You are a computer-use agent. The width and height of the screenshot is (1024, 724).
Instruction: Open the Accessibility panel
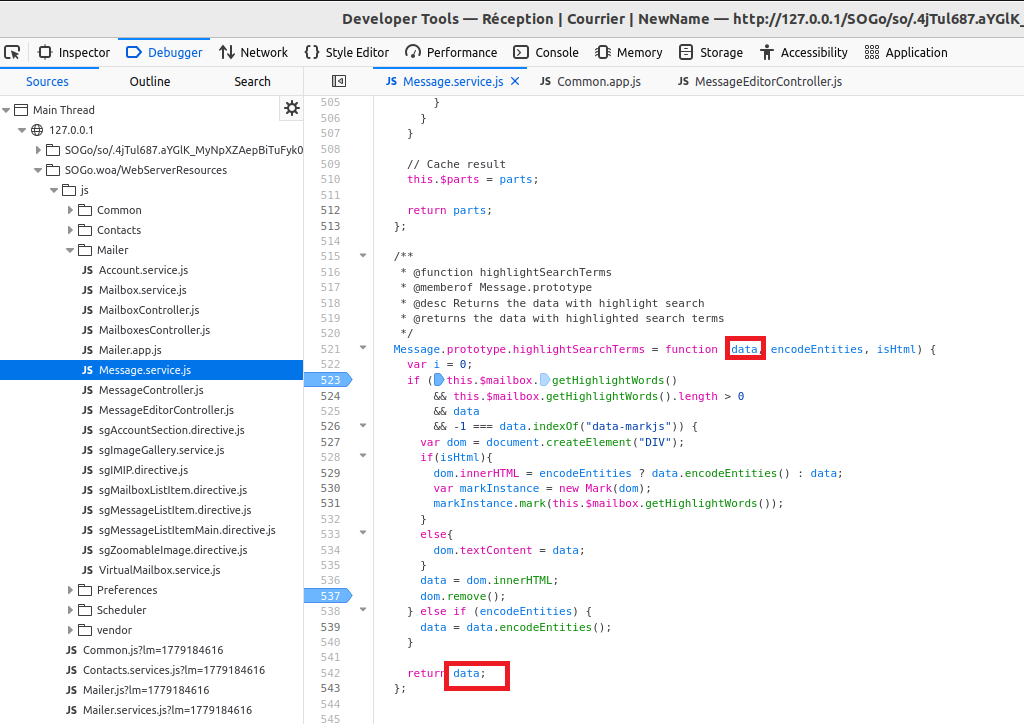point(804,52)
